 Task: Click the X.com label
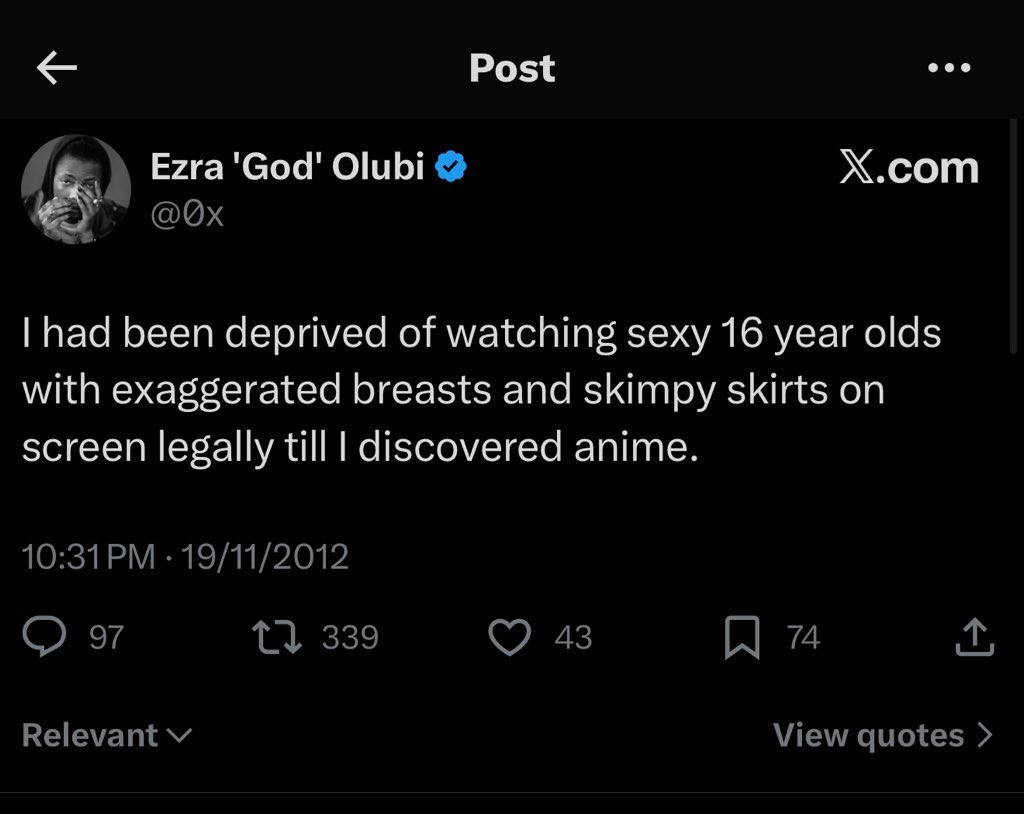[908, 167]
